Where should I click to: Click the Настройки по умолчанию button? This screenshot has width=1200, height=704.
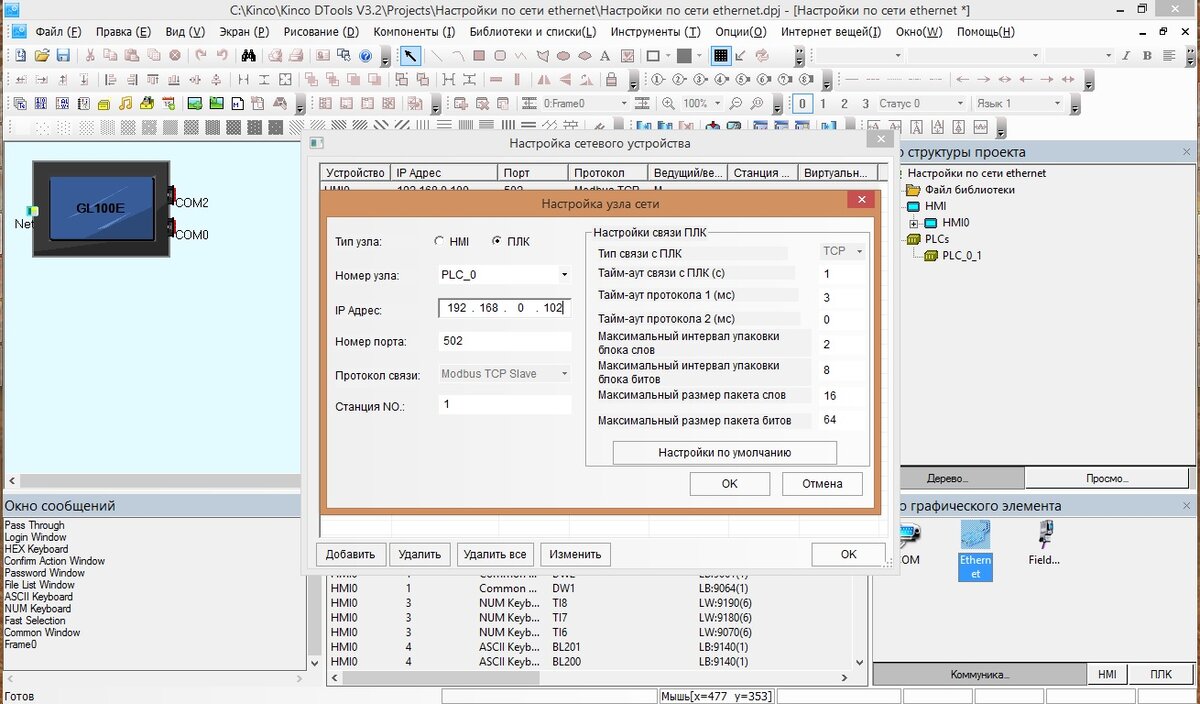[x=725, y=453]
